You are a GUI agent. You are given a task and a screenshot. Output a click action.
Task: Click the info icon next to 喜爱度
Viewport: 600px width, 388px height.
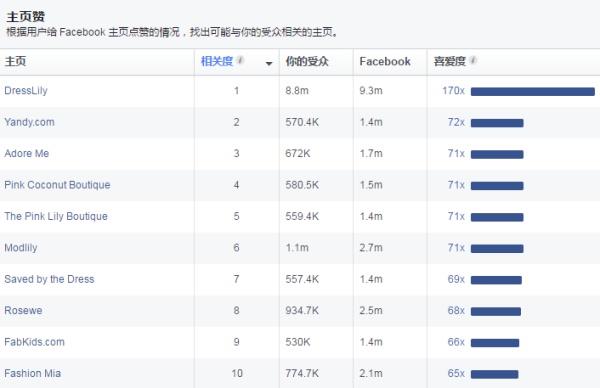(473, 60)
